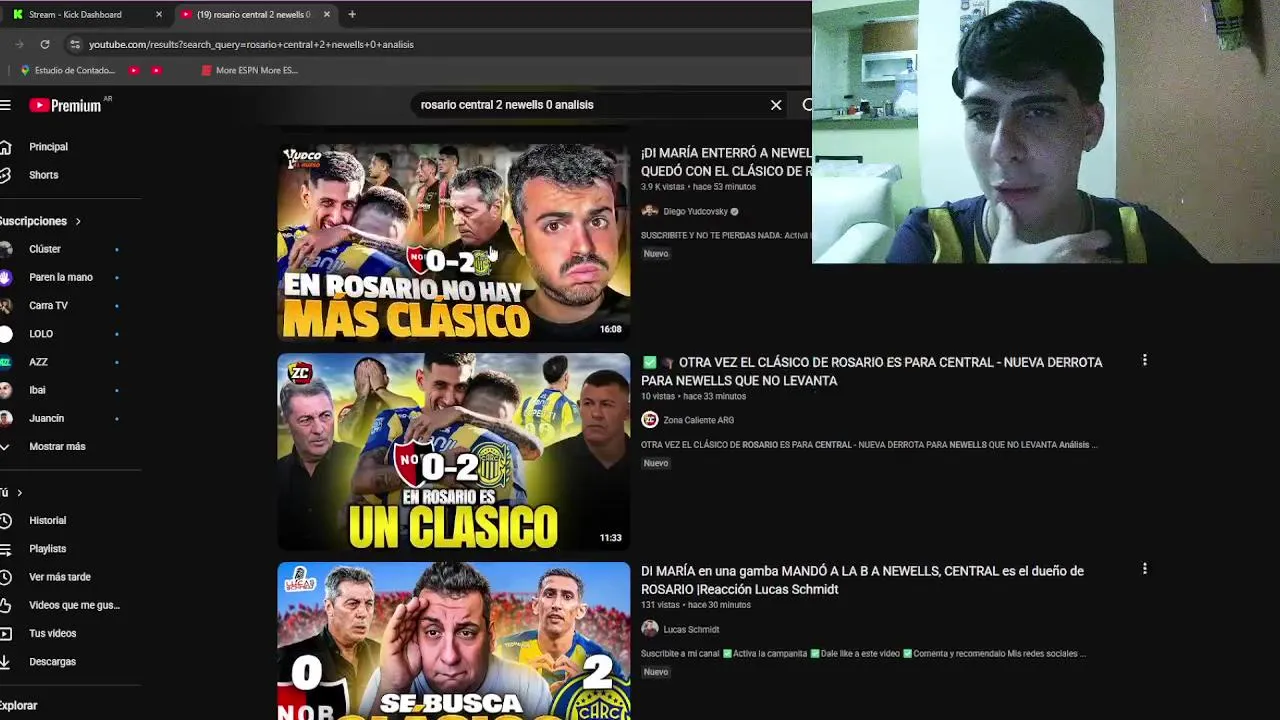Open Historial in sidebar
1280x720 pixels.
tap(47, 521)
